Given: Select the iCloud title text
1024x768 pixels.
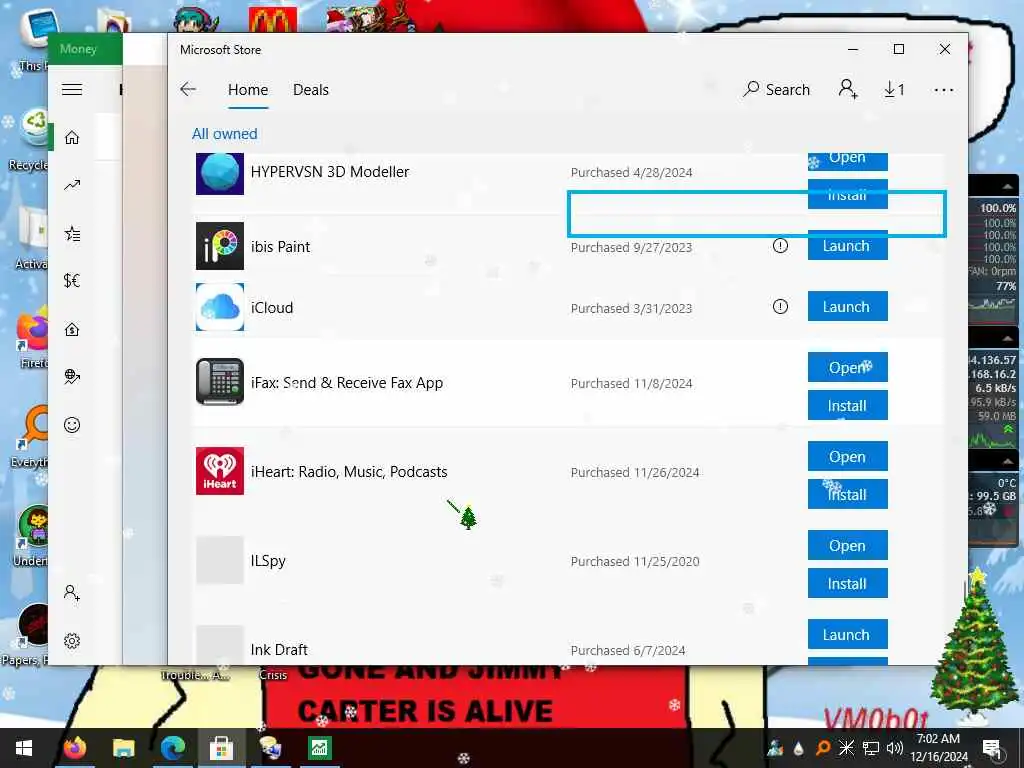Looking at the screenshot, I should click(x=272, y=308).
